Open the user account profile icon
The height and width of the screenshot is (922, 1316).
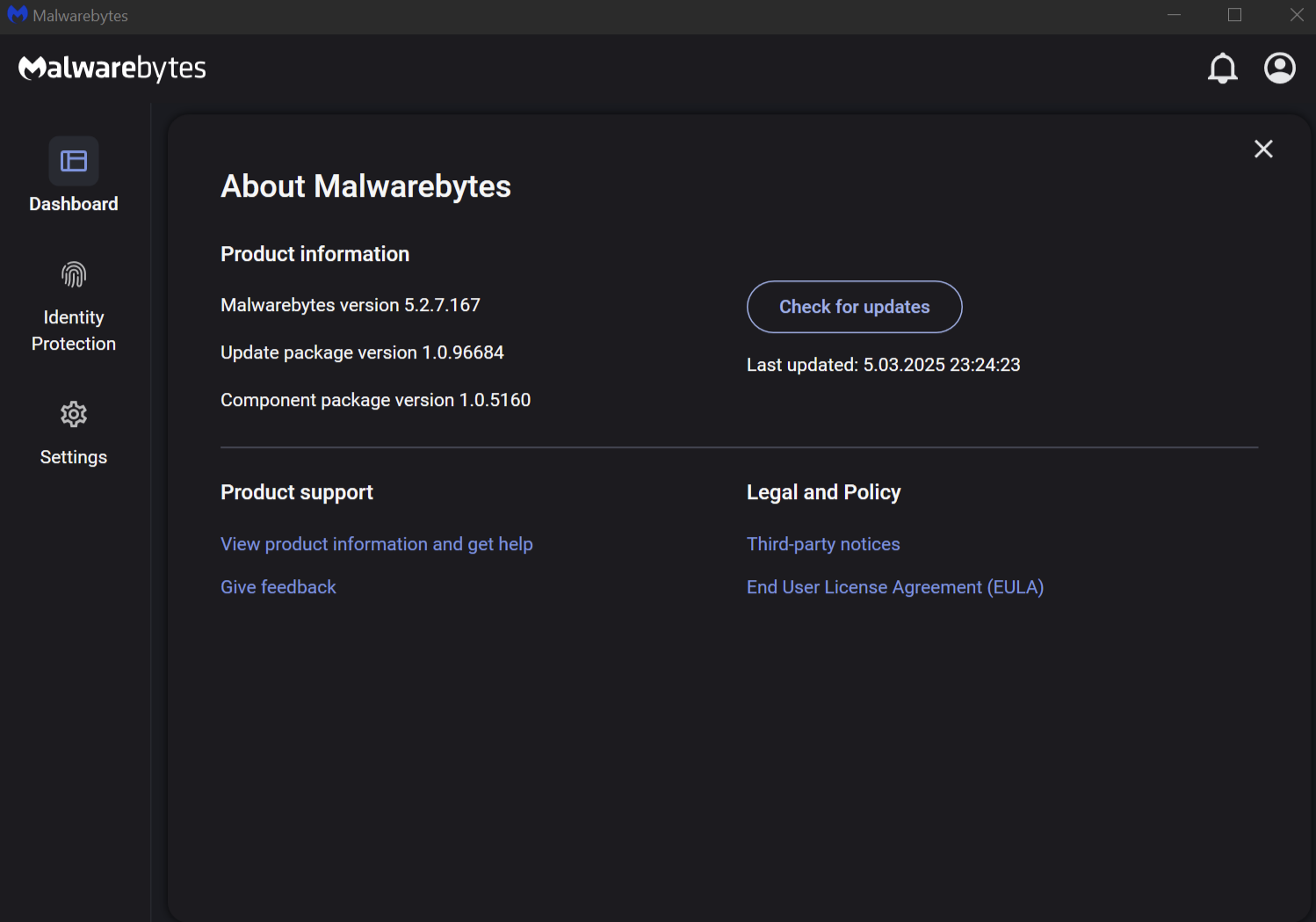pos(1280,68)
